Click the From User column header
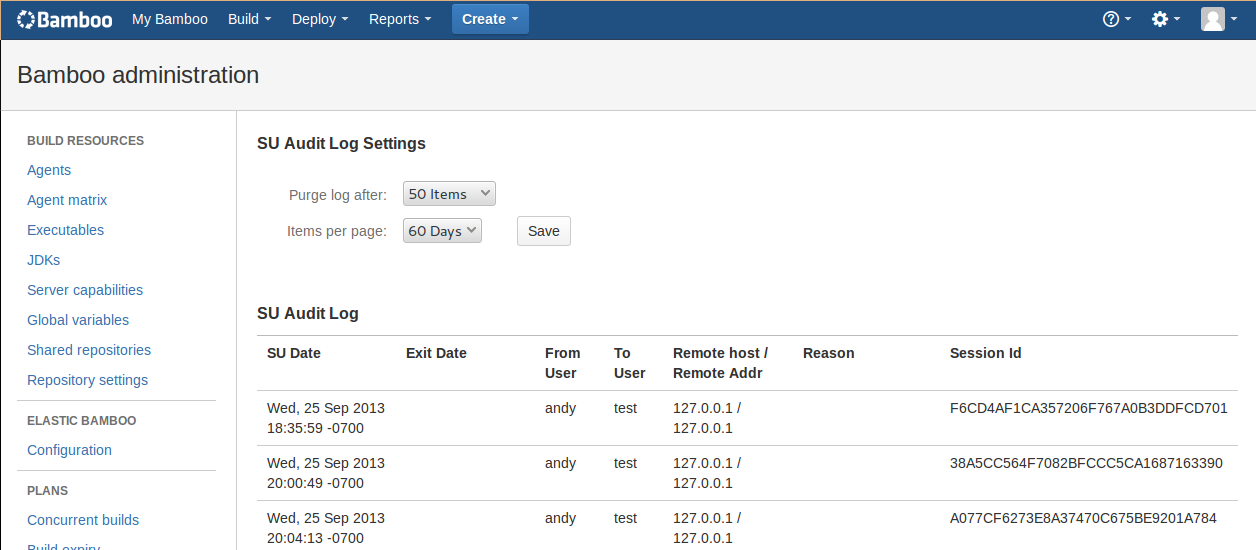1256x550 pixels. [562, 363]
